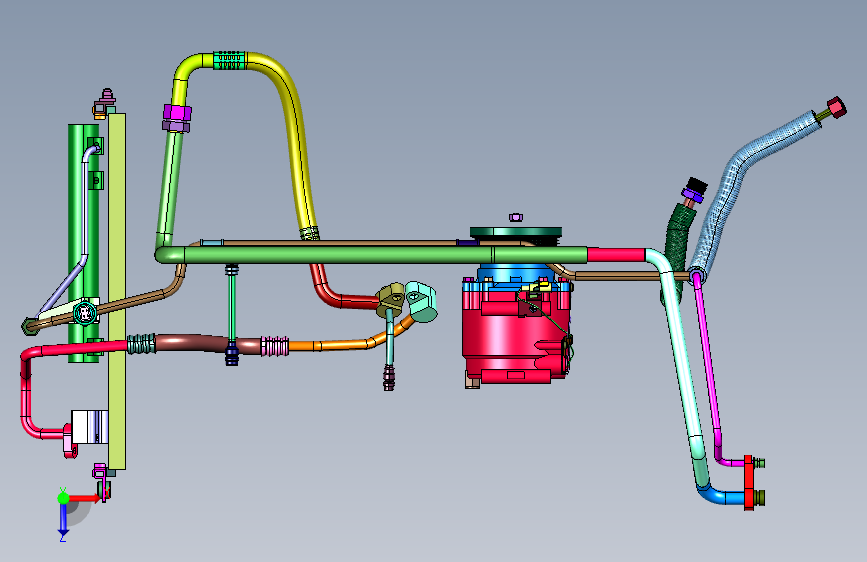The height and width of the screenshot is (562, 867).
Task: Select the round teal valve on tan pipe
Action: pyautogui.click(x=85, y=313)
